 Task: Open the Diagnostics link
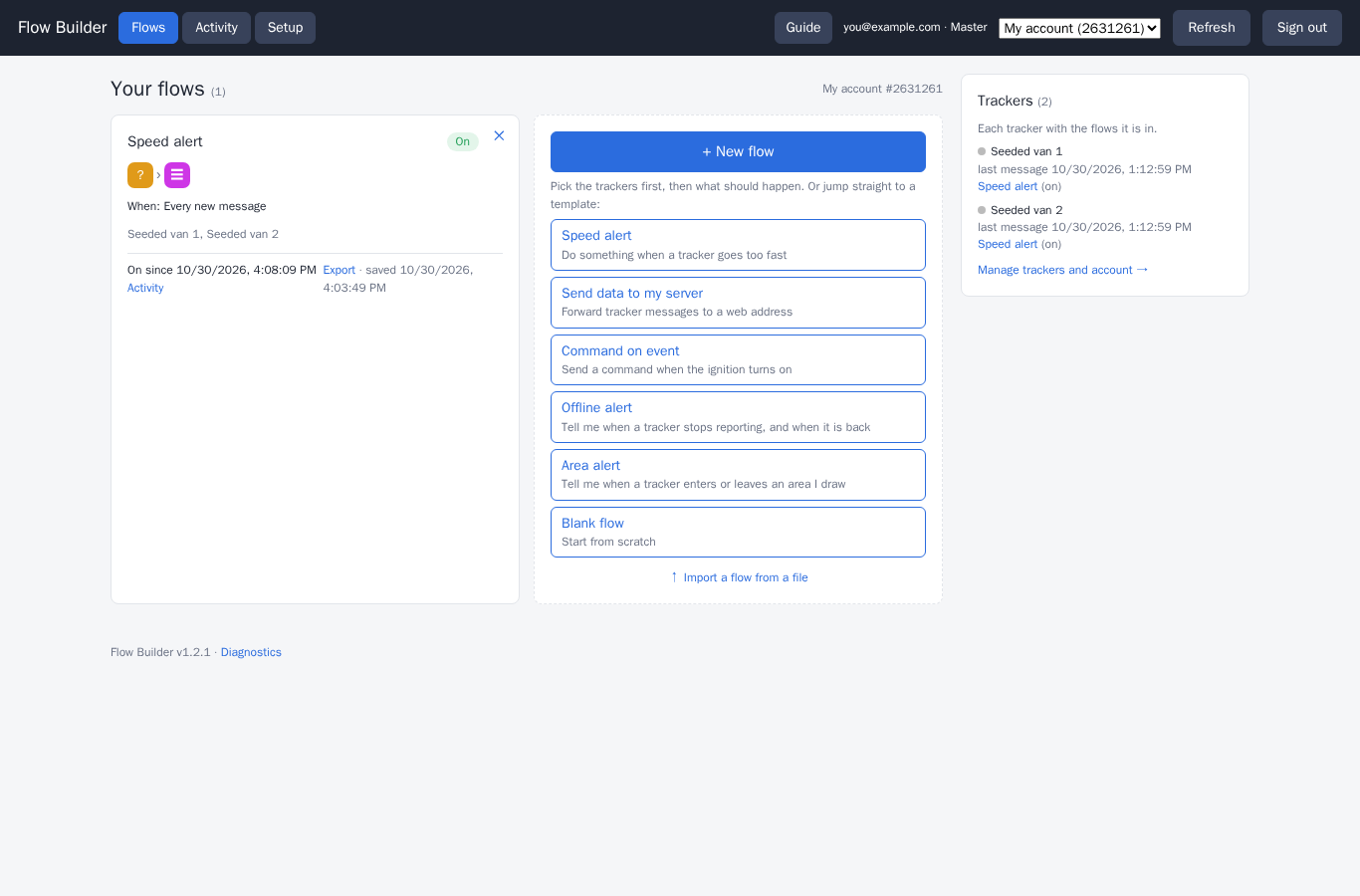251,652
